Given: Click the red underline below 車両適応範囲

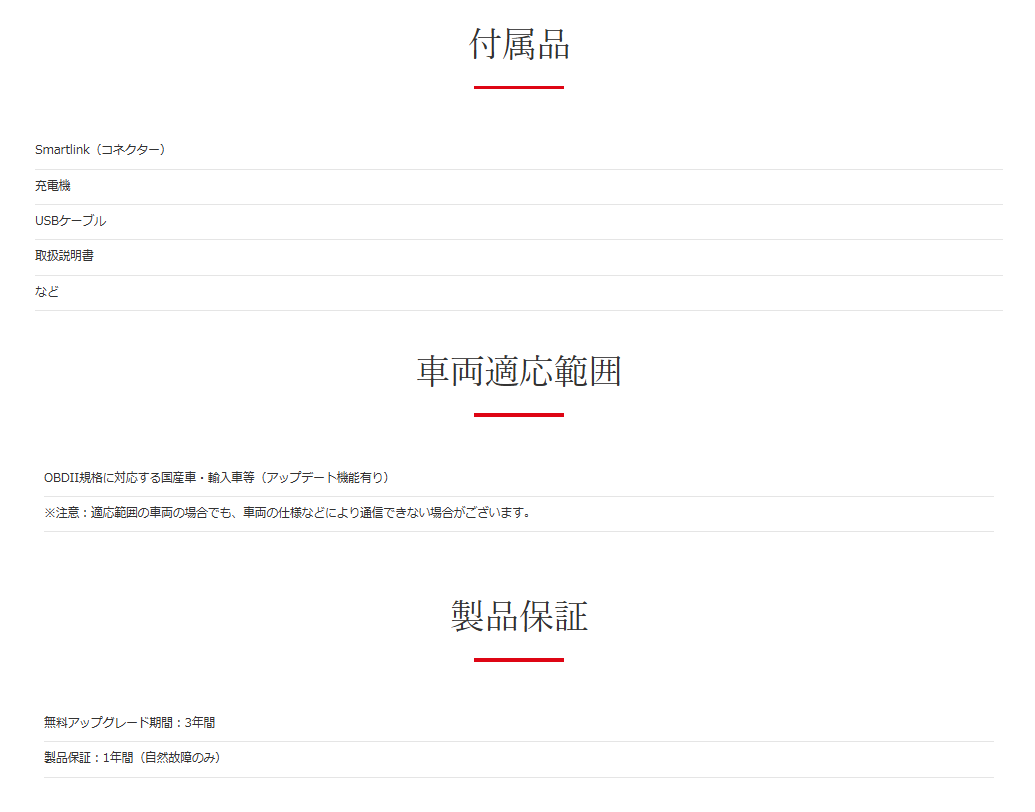Looking at the screenshot, I should pos(519,415).
